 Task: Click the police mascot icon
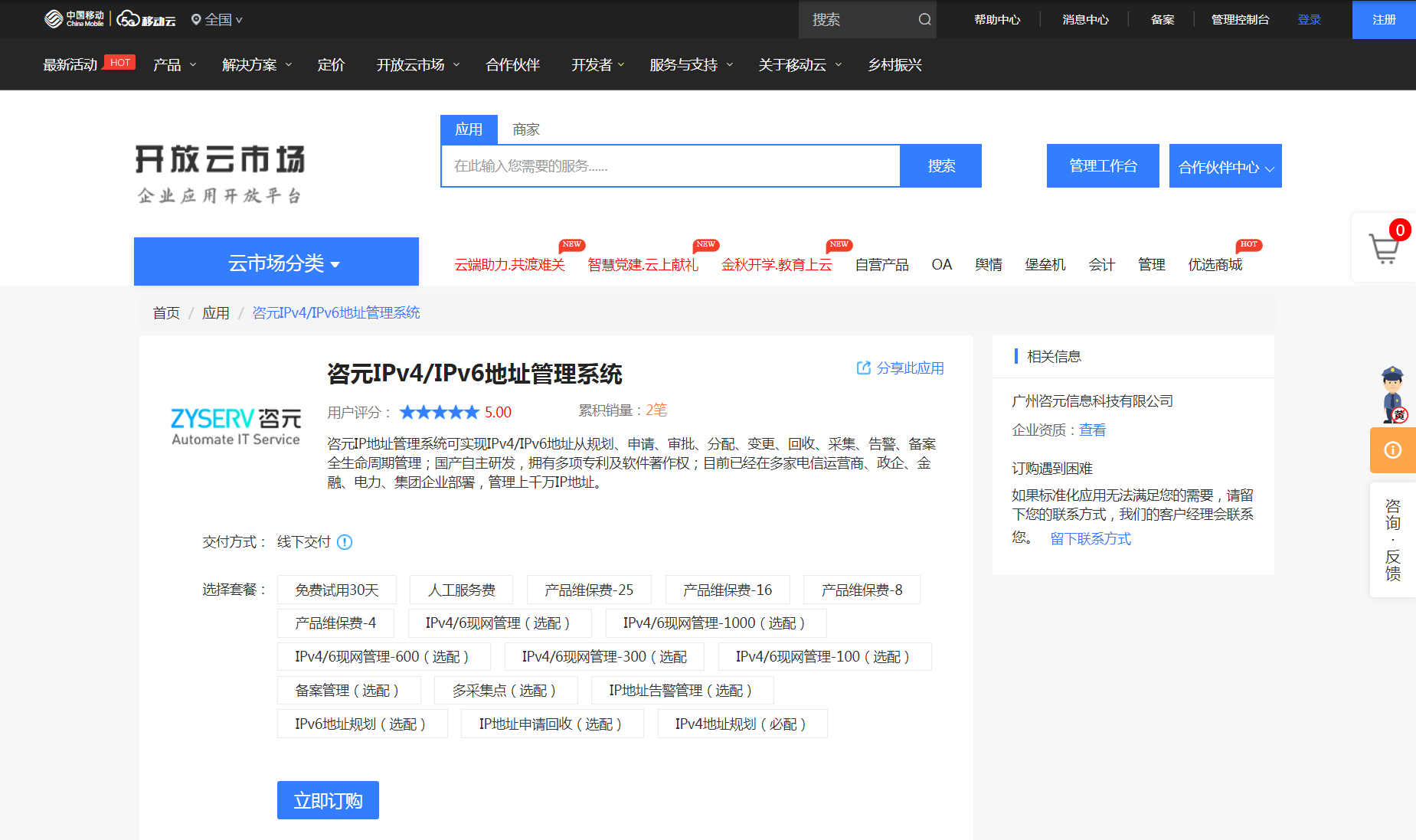click(x=1393, y=394)
